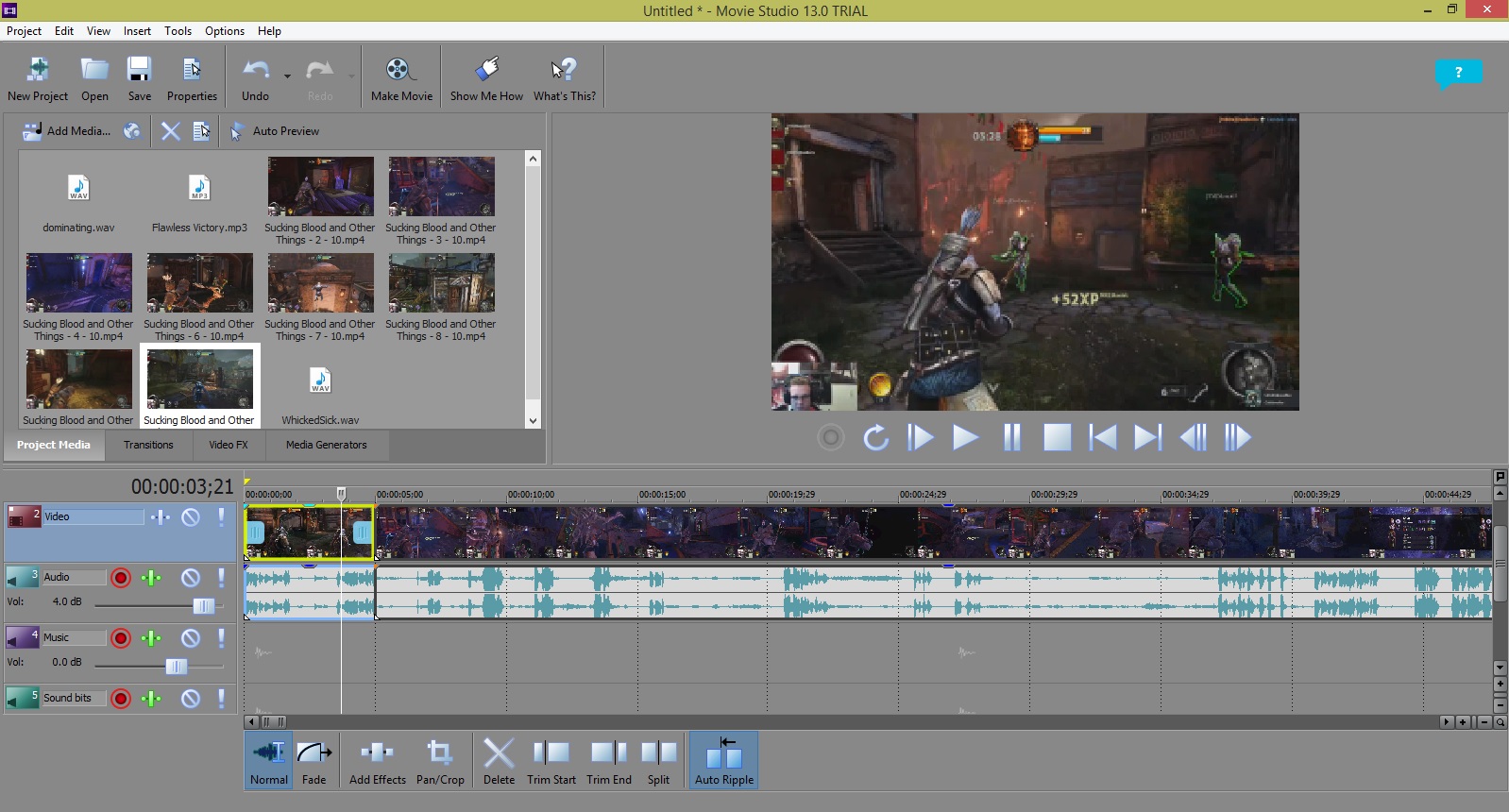The width and height of the screenshot is (1509, 812).
Task: Remove selected media with the X icon
Action: coord(170,131)
